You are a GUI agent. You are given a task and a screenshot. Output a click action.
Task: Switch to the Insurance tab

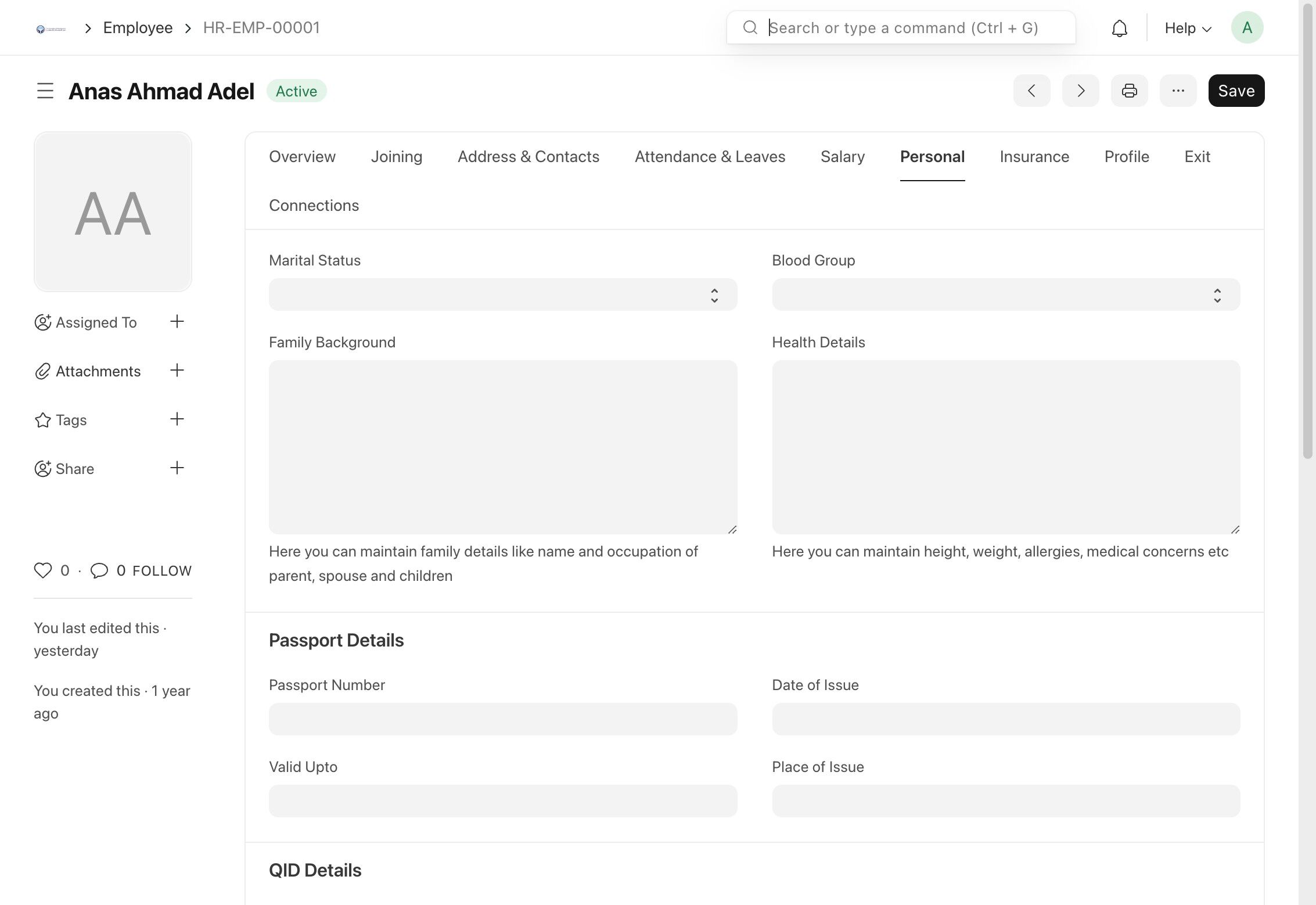[x=1034, y=157]
